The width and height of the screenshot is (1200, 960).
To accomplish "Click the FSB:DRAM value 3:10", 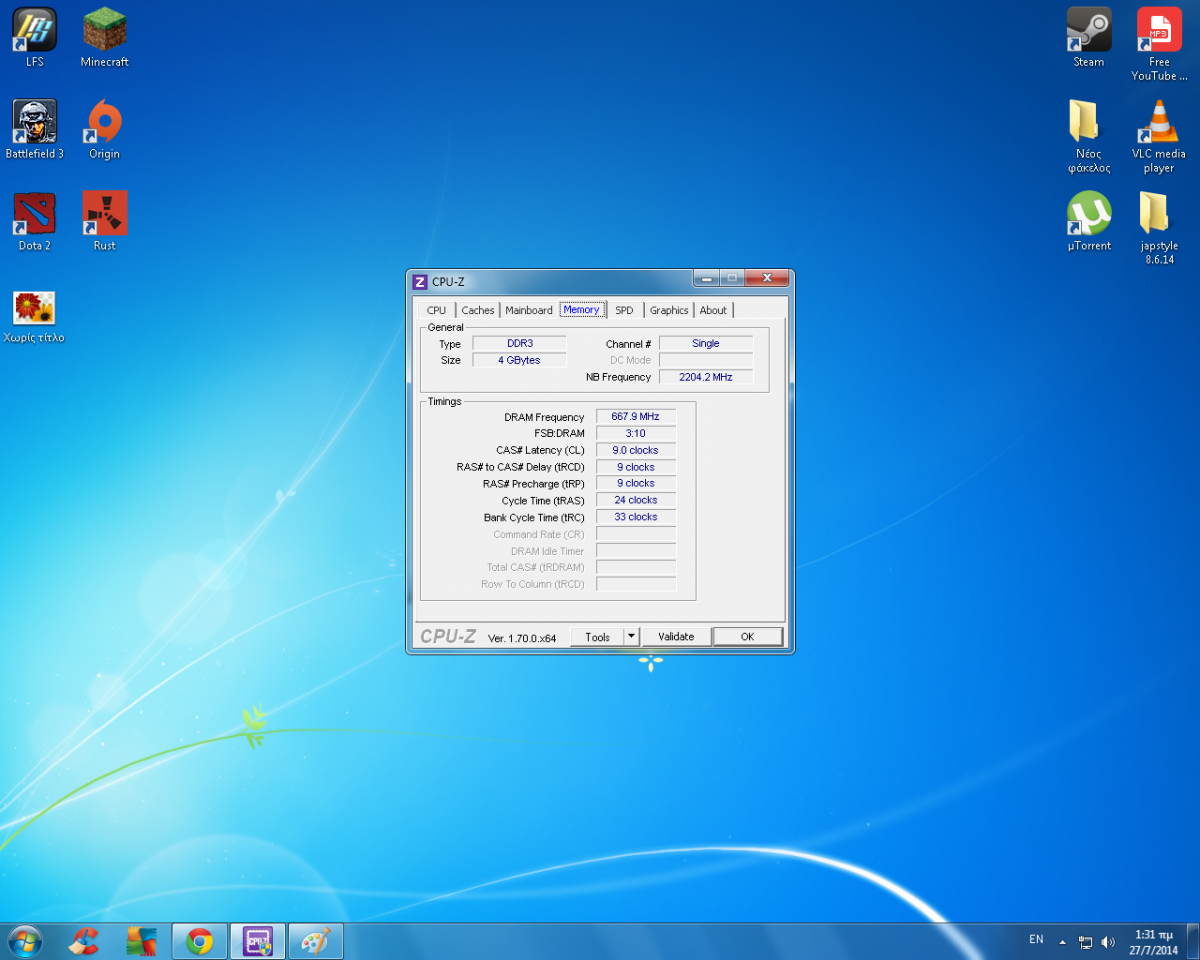I will [636, 433].
